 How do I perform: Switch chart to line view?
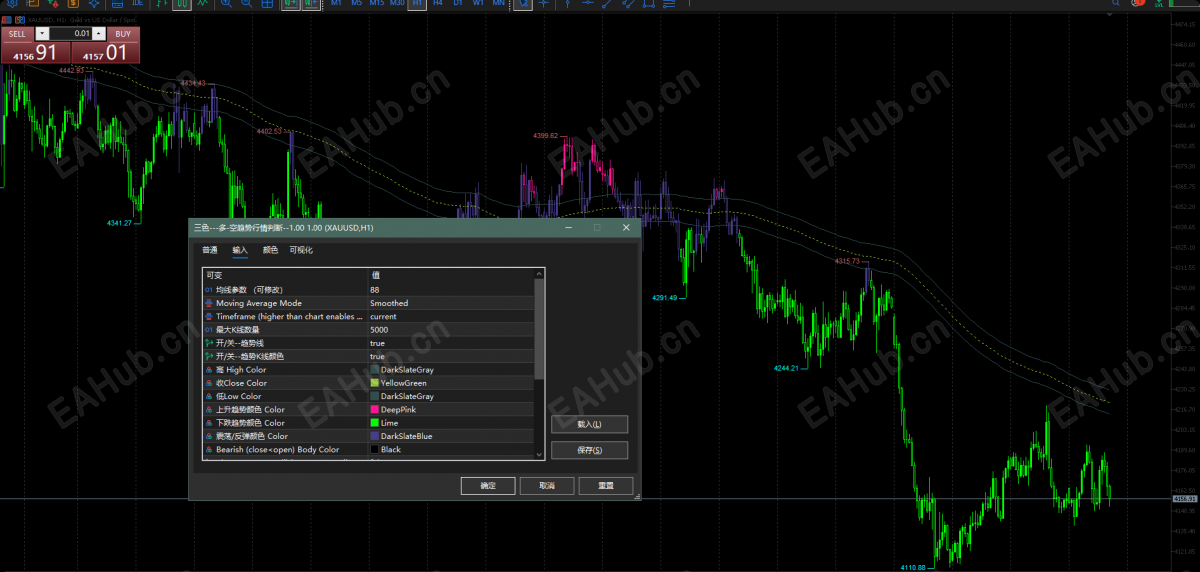(x=203, y=4)
